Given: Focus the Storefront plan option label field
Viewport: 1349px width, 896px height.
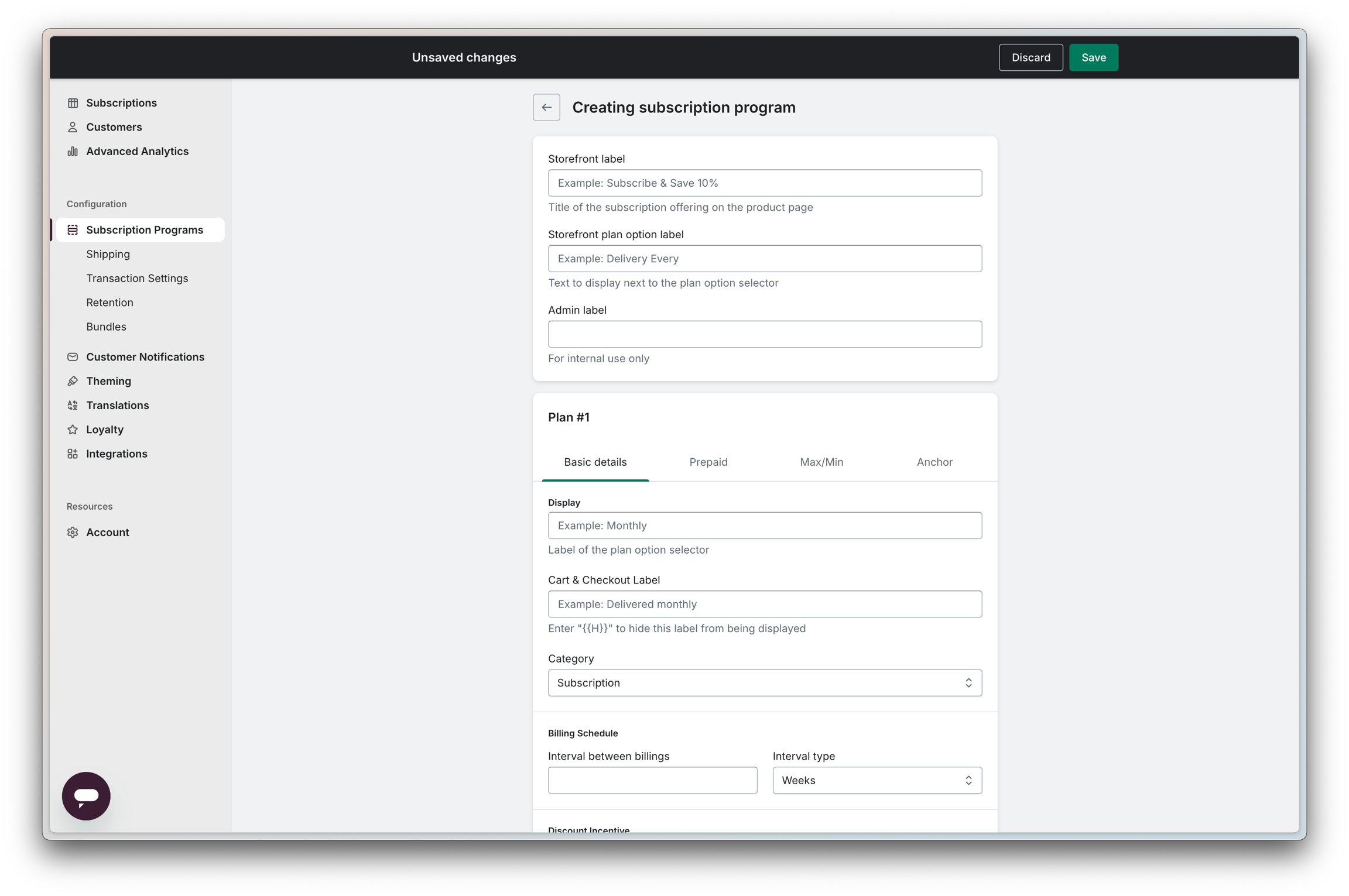Looking at the screenshot, I should click(x=765, y=259).
